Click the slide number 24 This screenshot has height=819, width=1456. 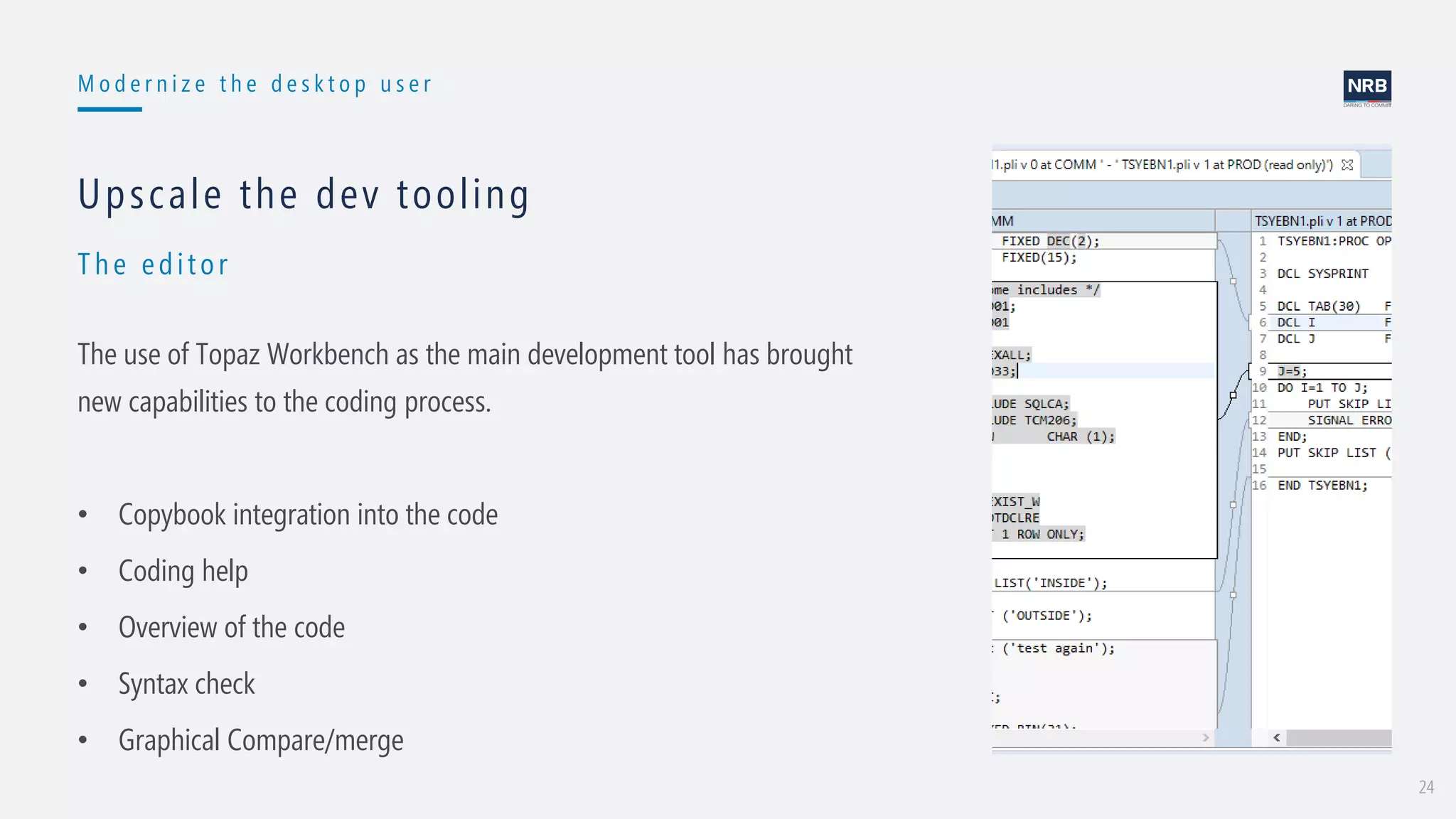(1426, 787)
